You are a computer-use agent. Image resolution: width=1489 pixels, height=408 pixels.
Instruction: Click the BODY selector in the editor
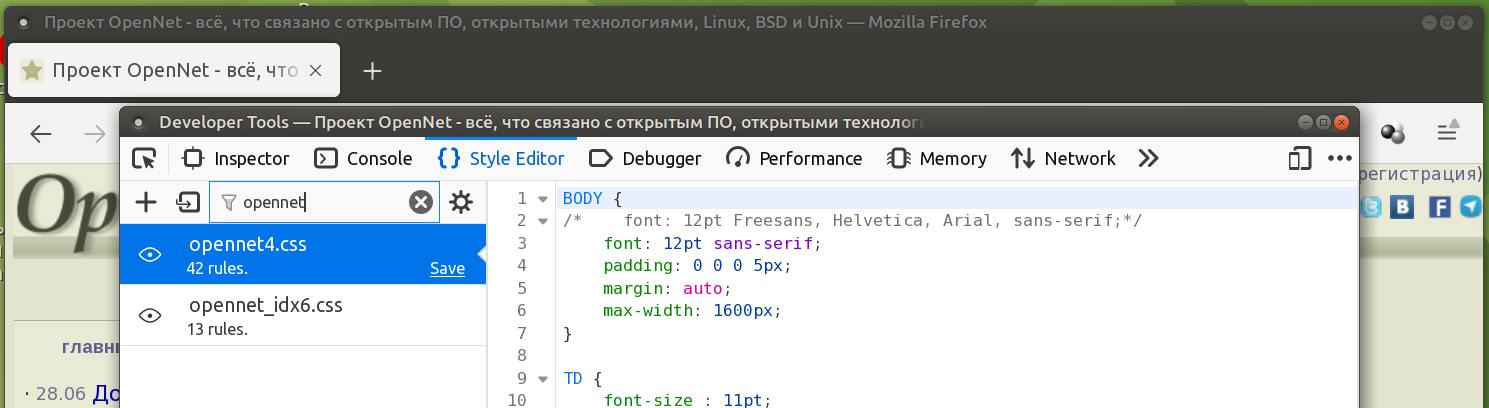[x=582, y=198]
